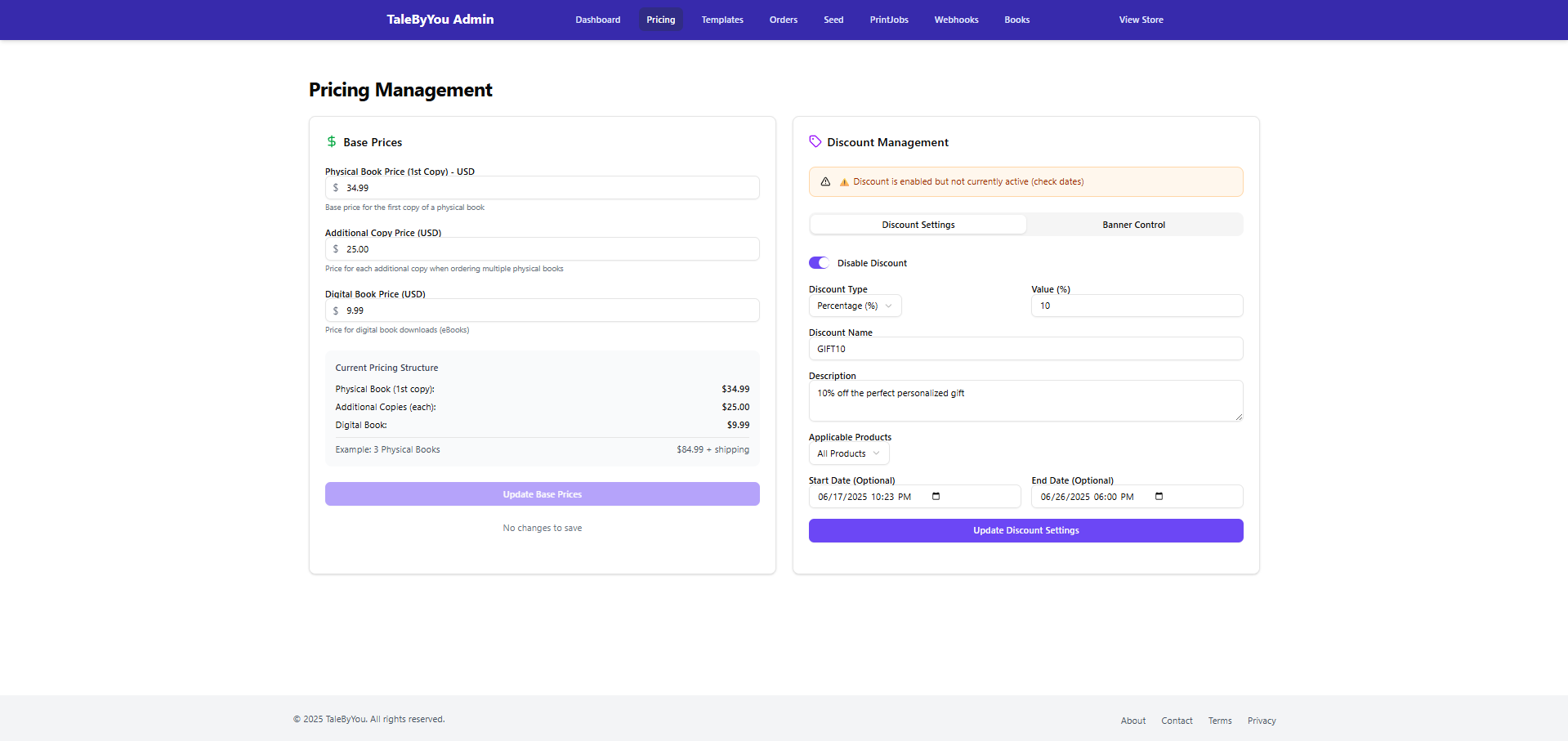Screen dimensions: 1568x741
Task: Select the Discount Settings tab
Action: coord(918,224)
